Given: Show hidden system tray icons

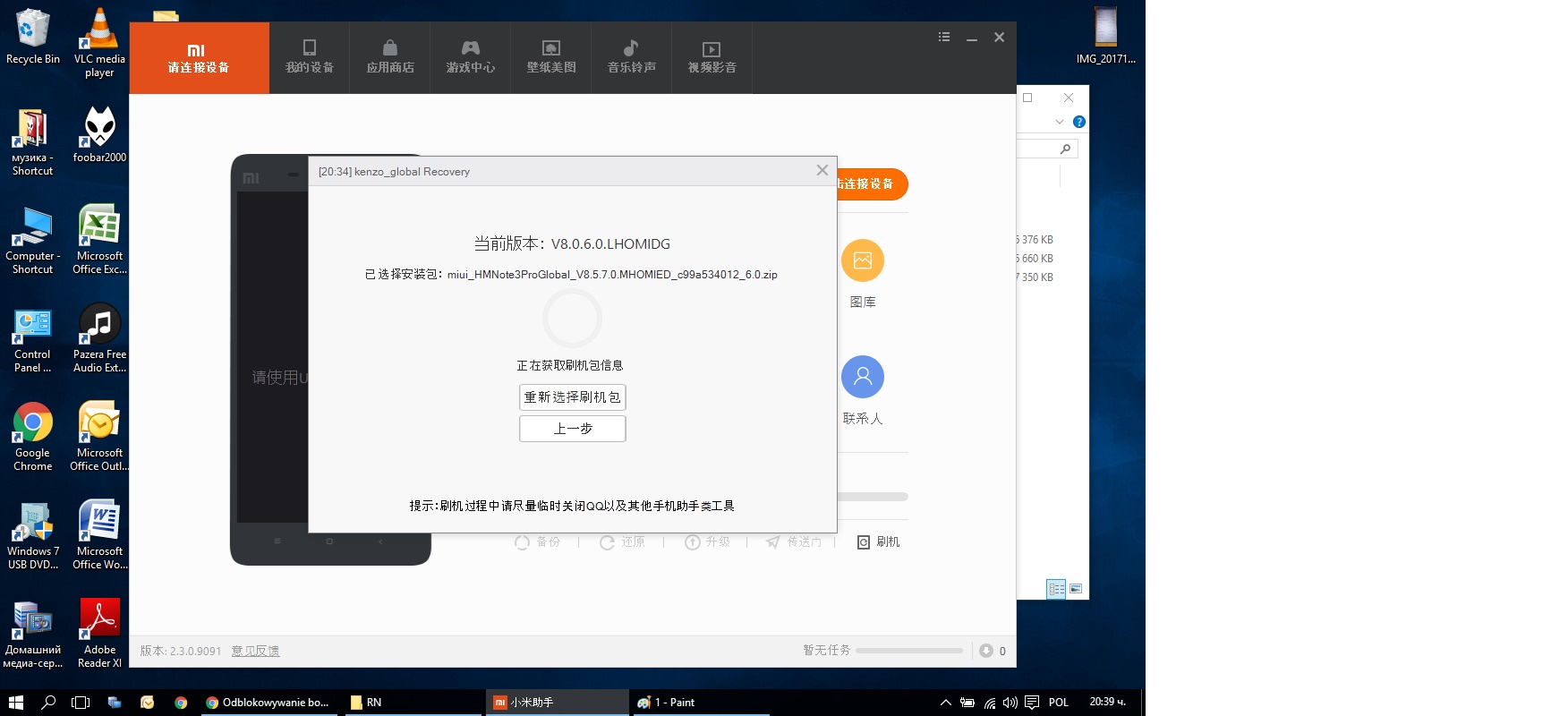Looking at the screenshot, I should click(x=945, y=703).
